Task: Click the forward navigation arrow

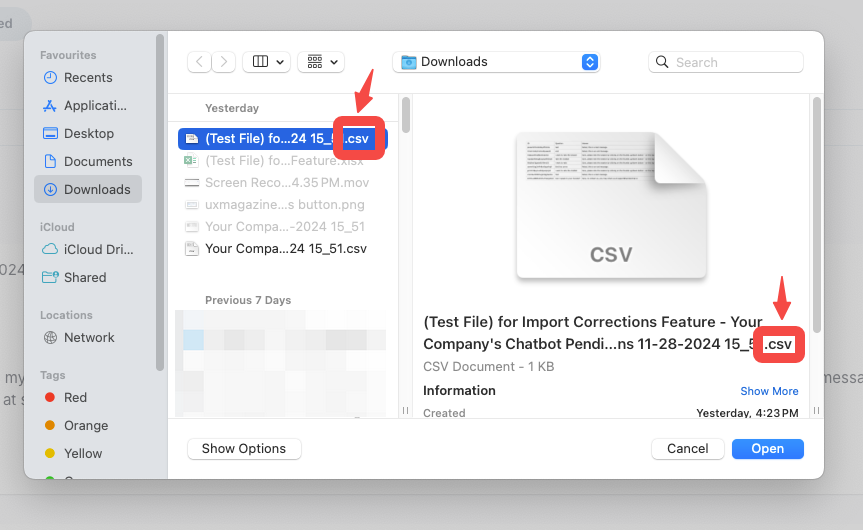Action: click(x=224, y=62)
